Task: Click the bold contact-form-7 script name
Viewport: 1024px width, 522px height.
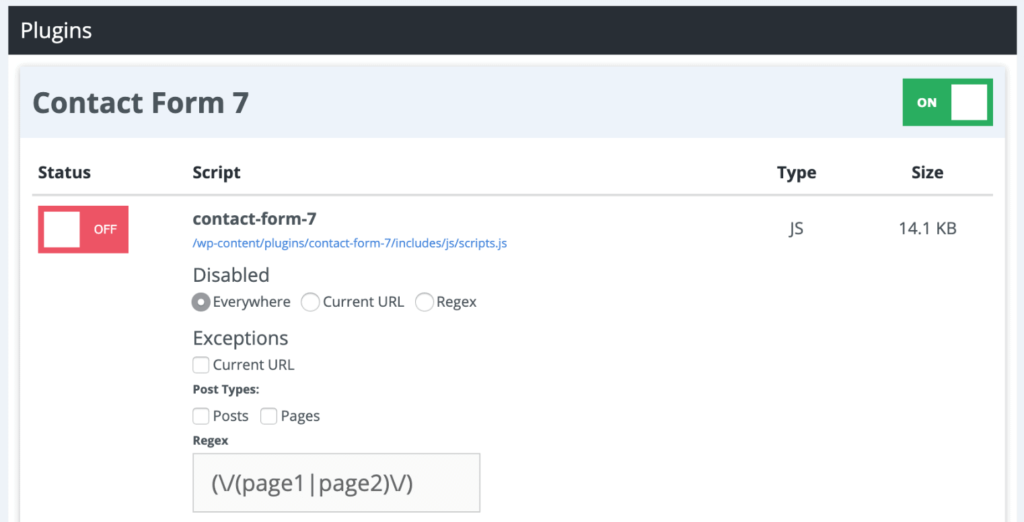Action: tap(254, 219)
